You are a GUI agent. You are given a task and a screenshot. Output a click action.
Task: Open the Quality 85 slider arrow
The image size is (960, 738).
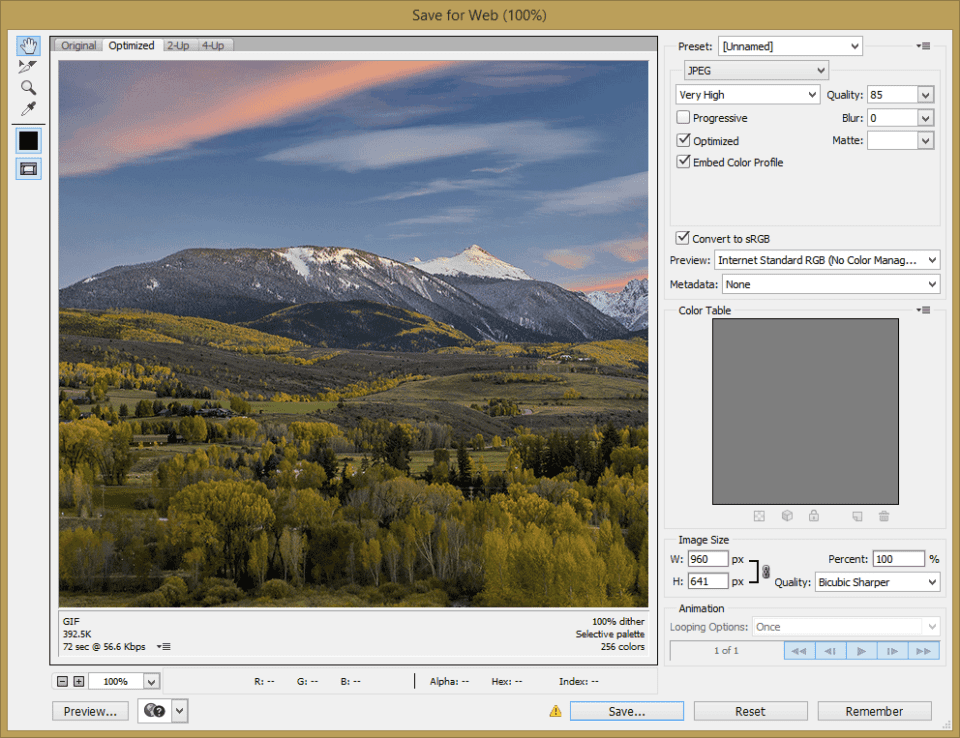(925, 95)
